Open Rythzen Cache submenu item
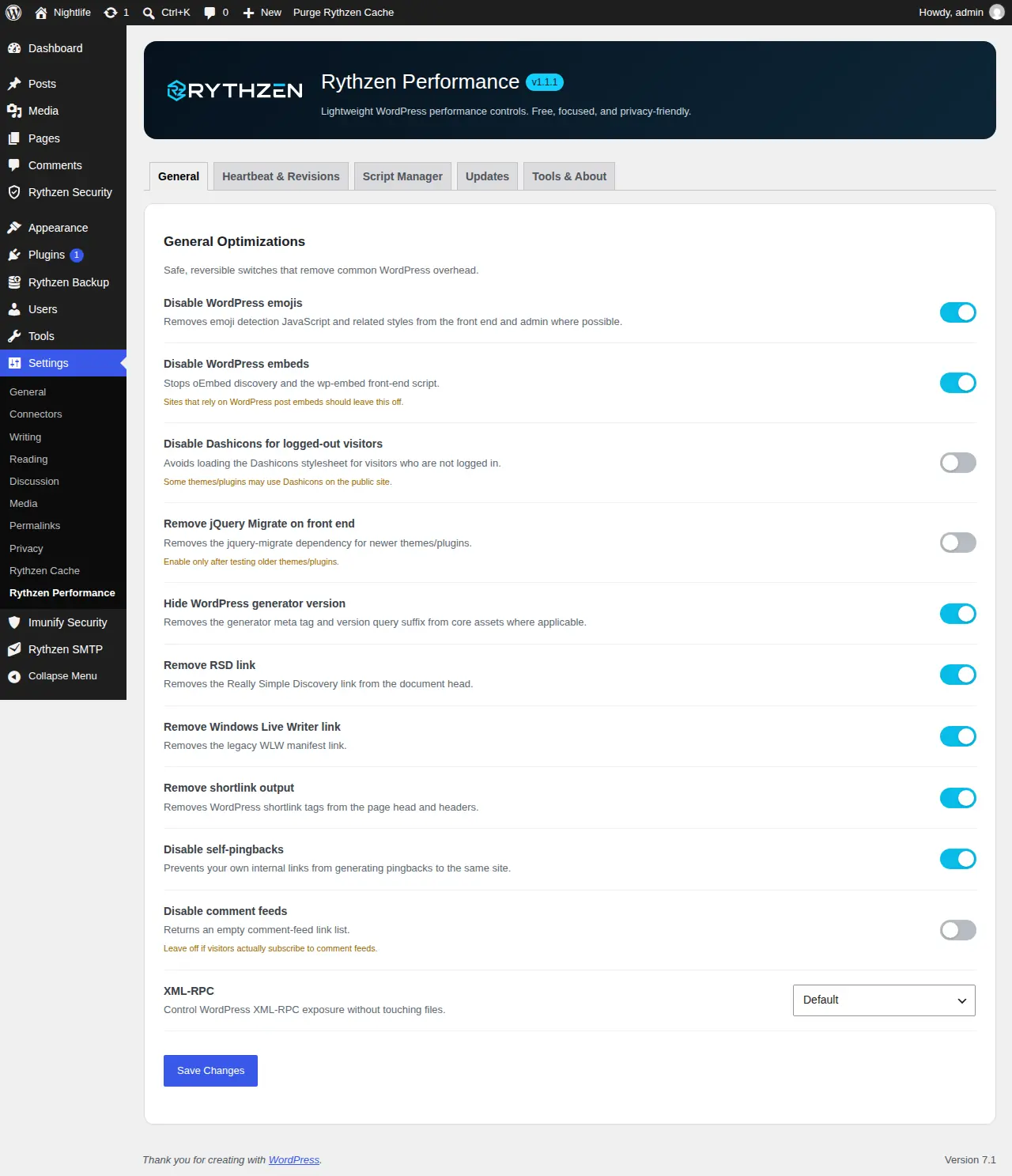This screenshot has width=1012, height=1176. coord(63,571)
